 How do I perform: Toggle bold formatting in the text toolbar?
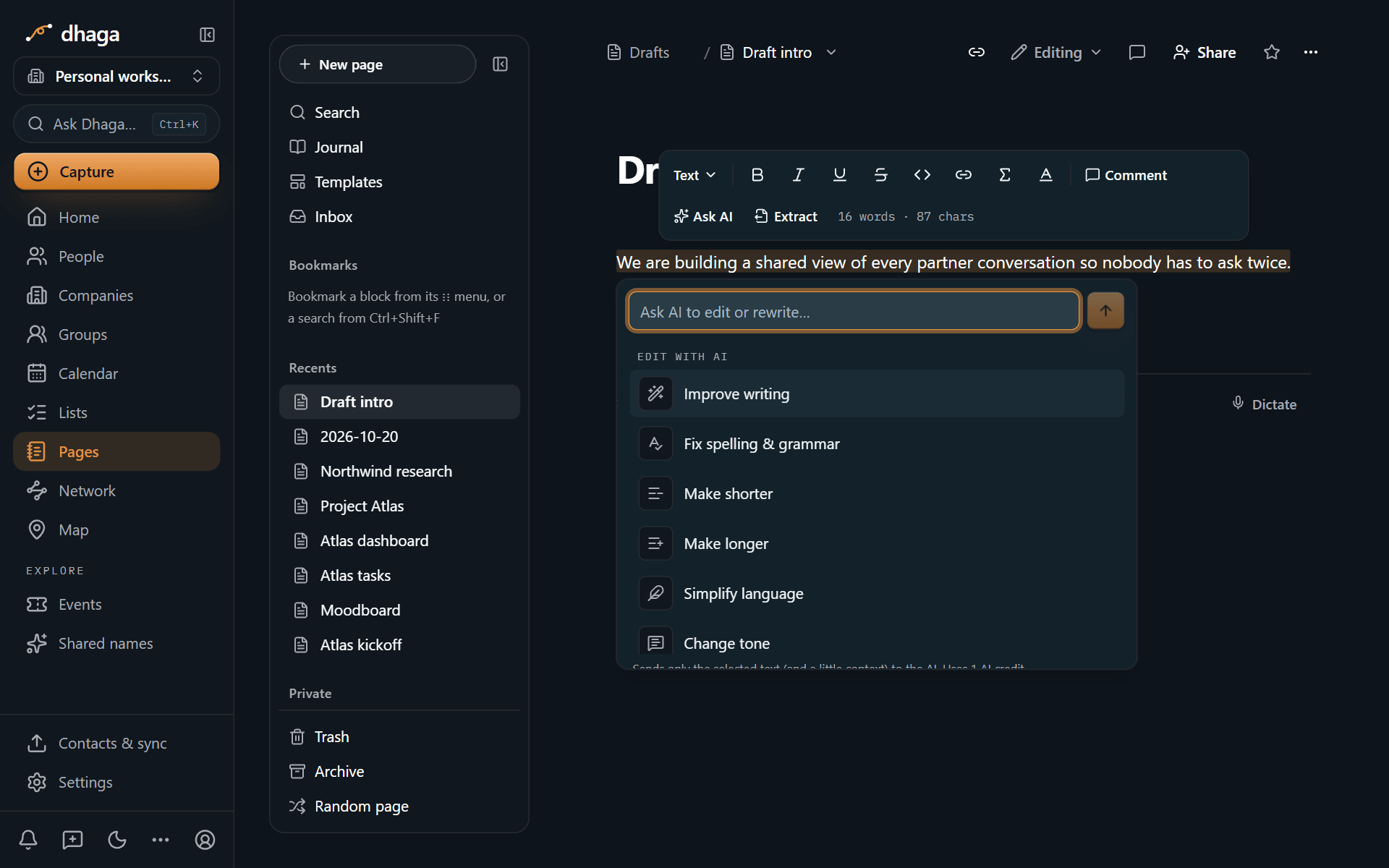pyautogui.click(x=757, y=175)
